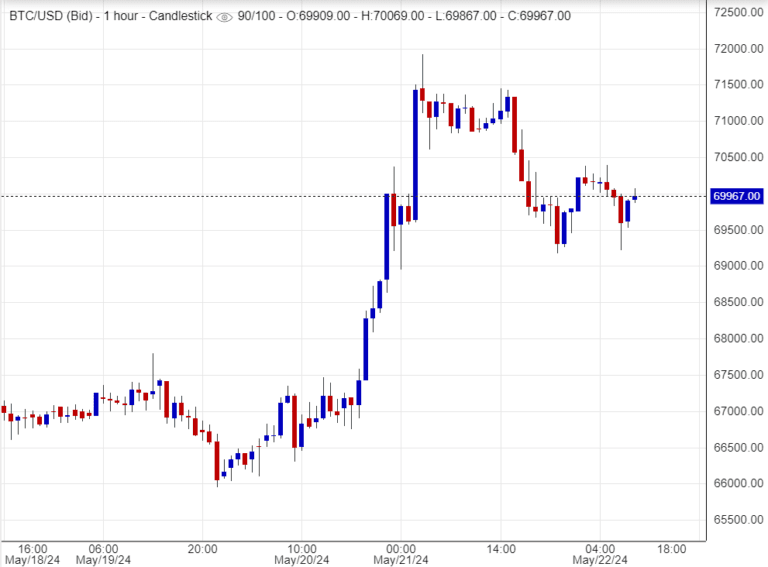The height and width of the screenshot is (567, 768).
Task: Click the lowest red candle near 66000
Action: click(x=217, y=460)
